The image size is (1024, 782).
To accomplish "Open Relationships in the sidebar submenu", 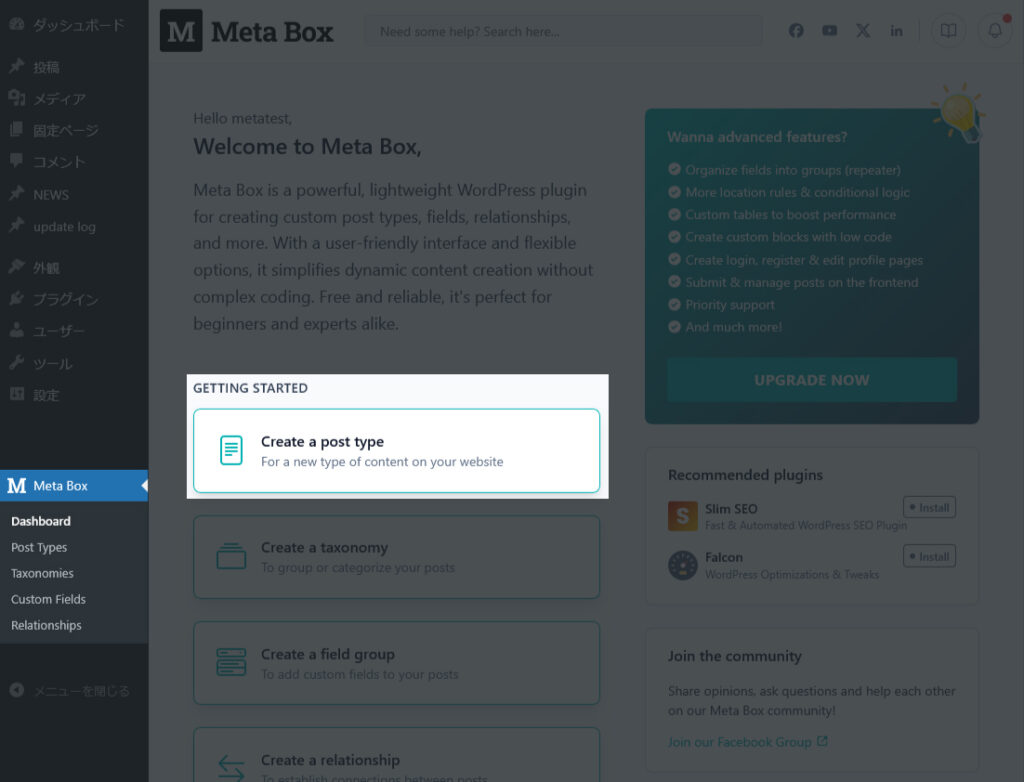I will (46, 625).
